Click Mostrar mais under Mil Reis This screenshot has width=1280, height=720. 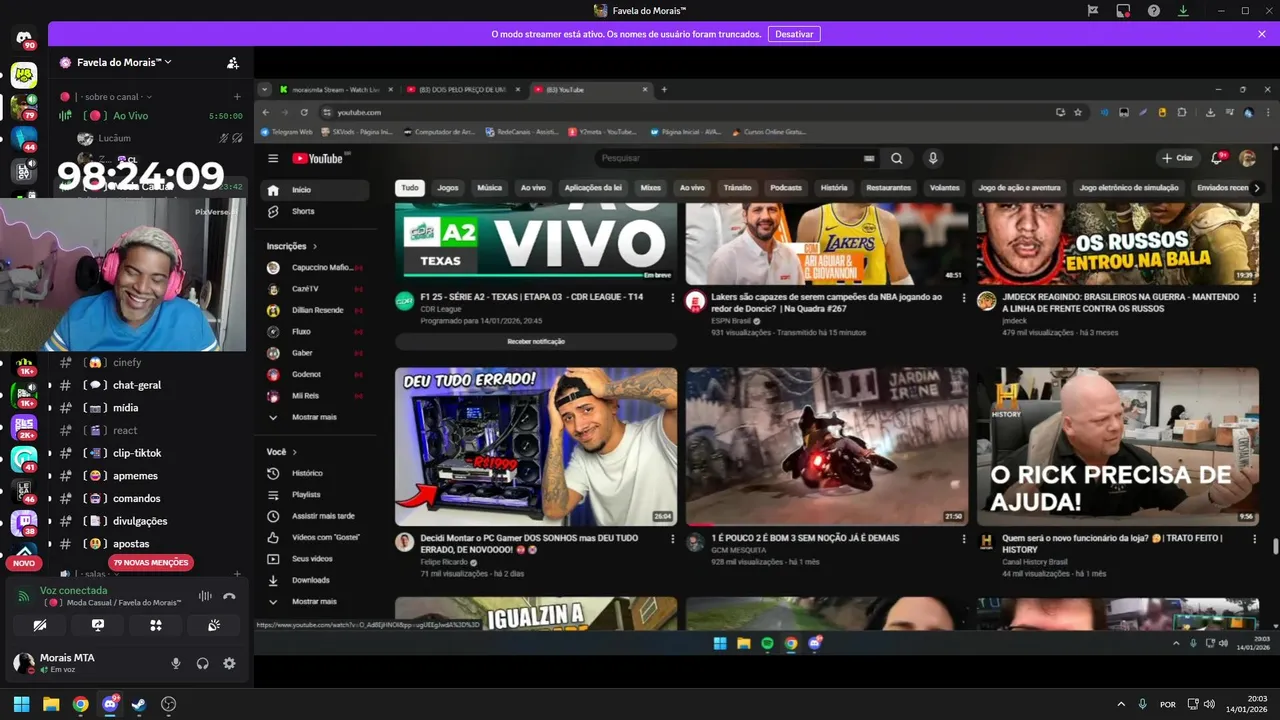point(313,417)
